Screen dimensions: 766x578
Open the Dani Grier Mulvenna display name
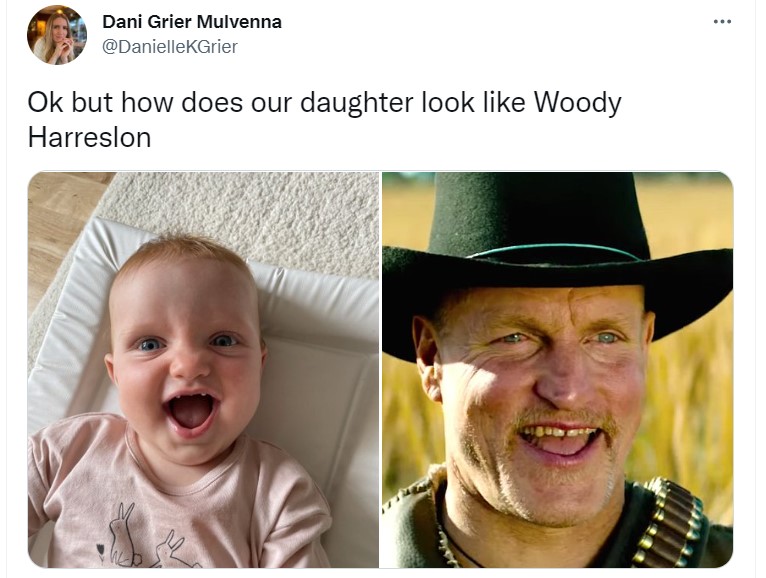(x=192, y=22)
